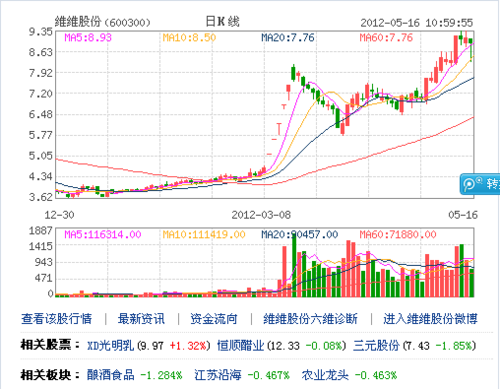500x389 pixels.
Task: Click the 日K线 chart type label
Action: click(x=222, y=22)
